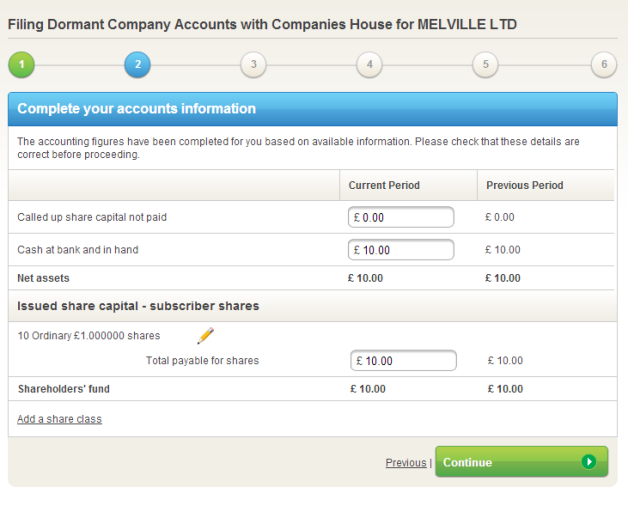The width and height of the screenshot is (628, 524).
Task: Select final step 6 circle
Action: pos(603,65)
